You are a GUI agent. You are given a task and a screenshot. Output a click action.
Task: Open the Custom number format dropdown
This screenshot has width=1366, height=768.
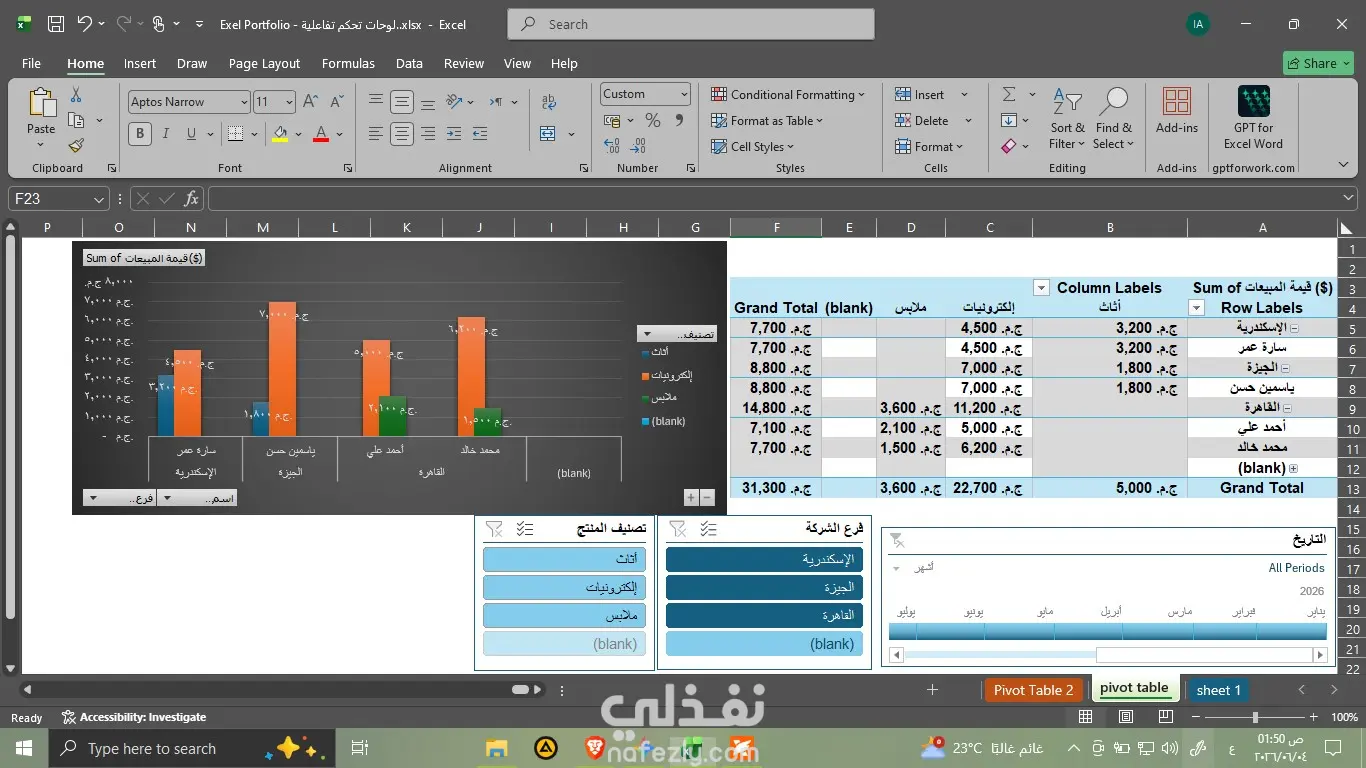point(684,94)
